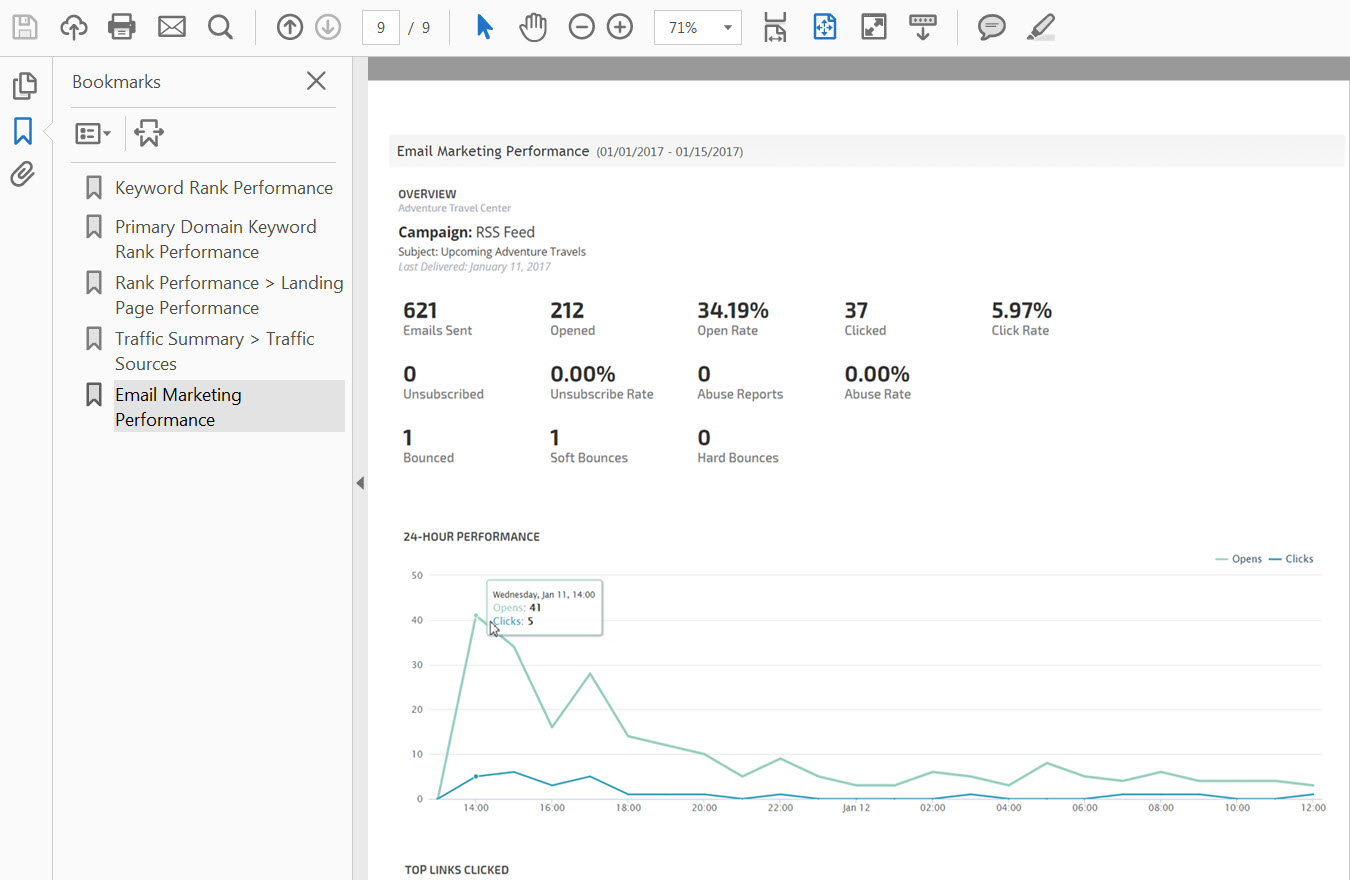
Task: Toggle the bookmarks panel in the sidebar
Action: point(23,131)
